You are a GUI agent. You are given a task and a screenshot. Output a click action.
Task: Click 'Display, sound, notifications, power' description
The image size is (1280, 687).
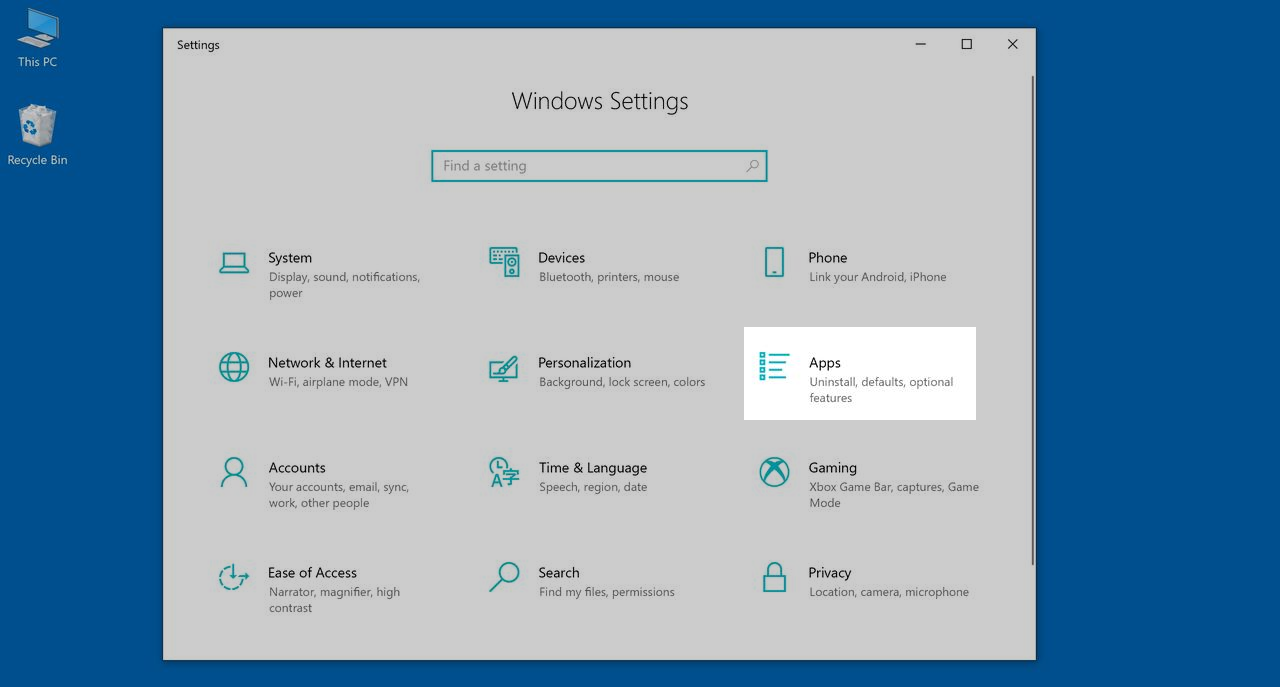344,285
